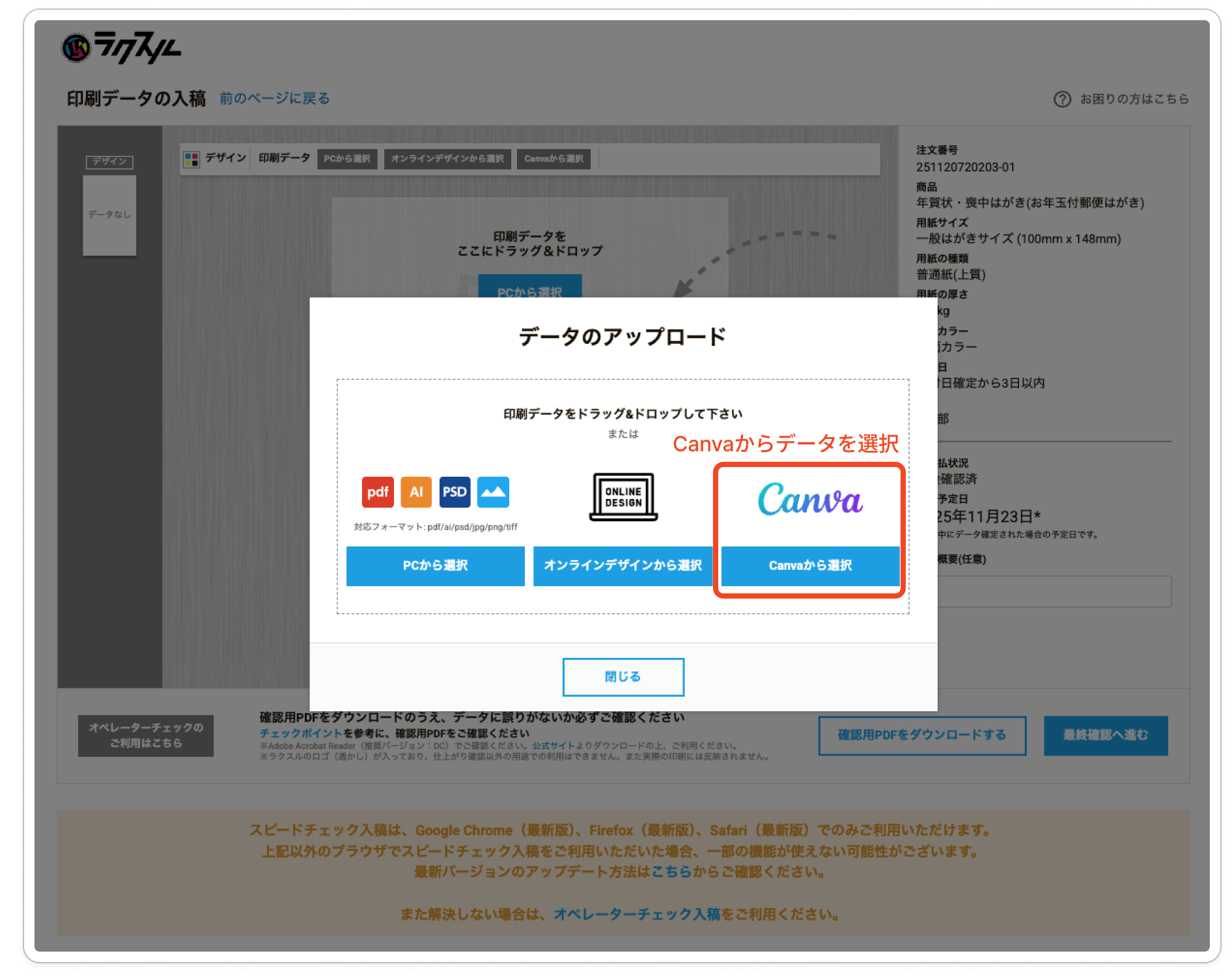
Task: Click the red pdf format icon
Action: click(x=378, y=492)
